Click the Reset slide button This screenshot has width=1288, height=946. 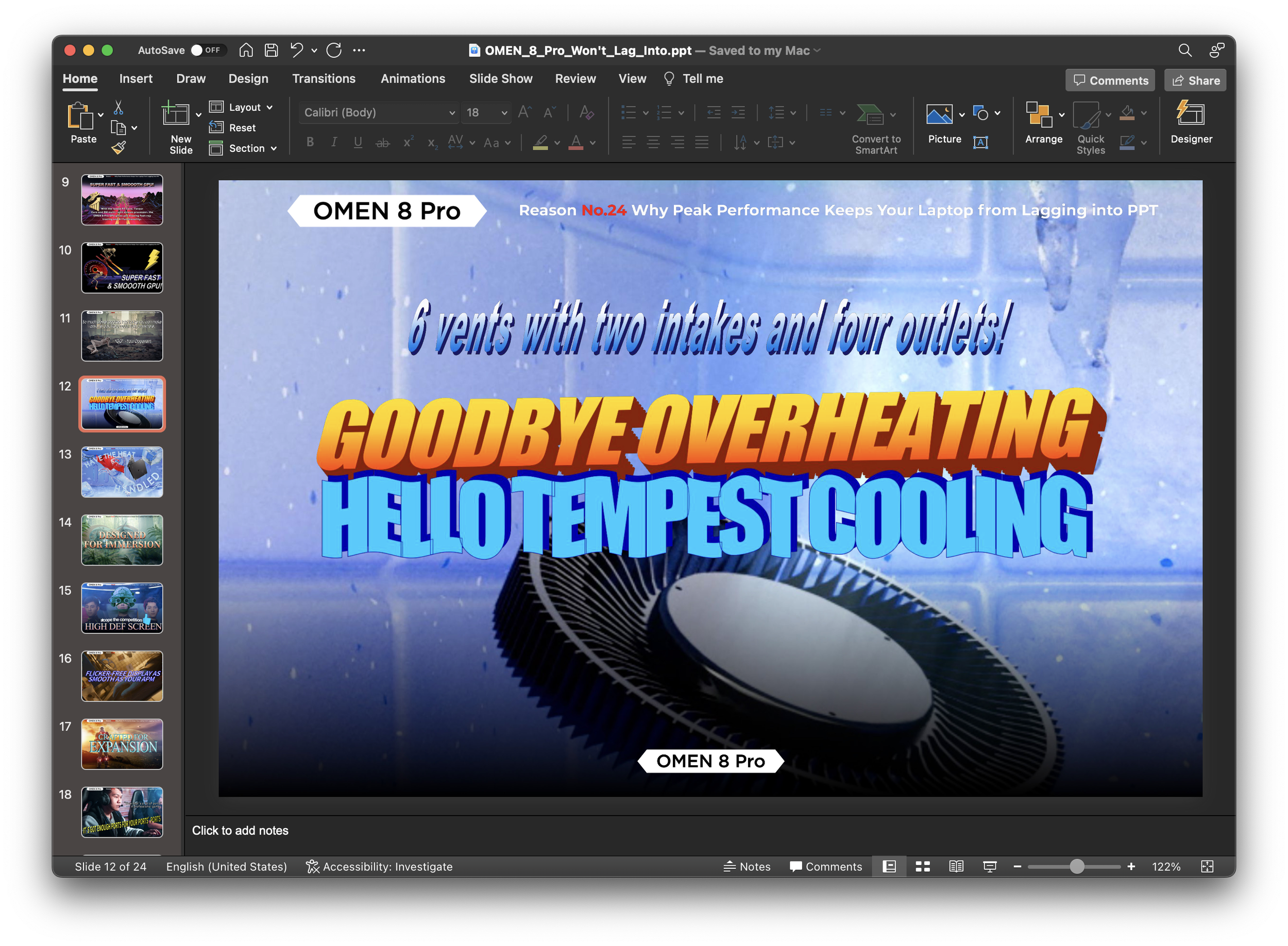[233, 128]
